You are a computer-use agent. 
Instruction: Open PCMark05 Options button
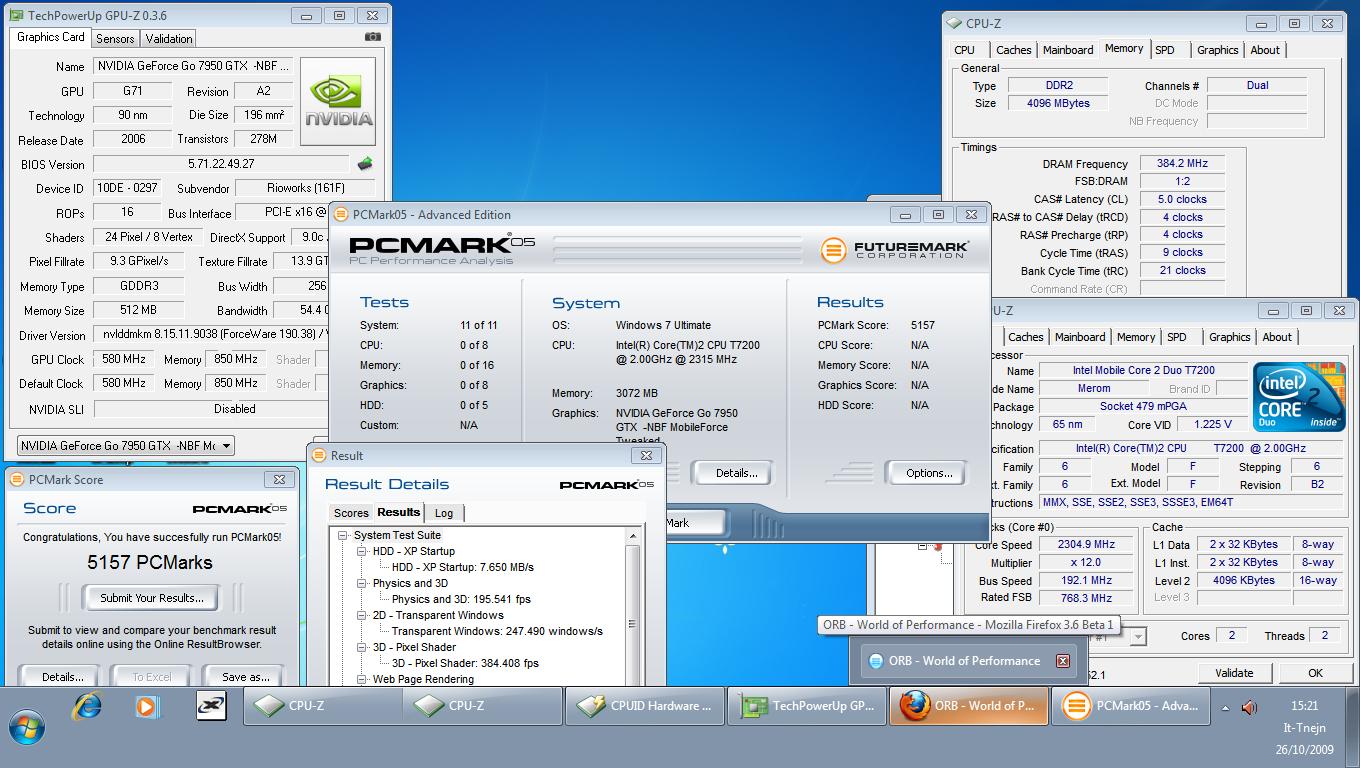point(929,473)
